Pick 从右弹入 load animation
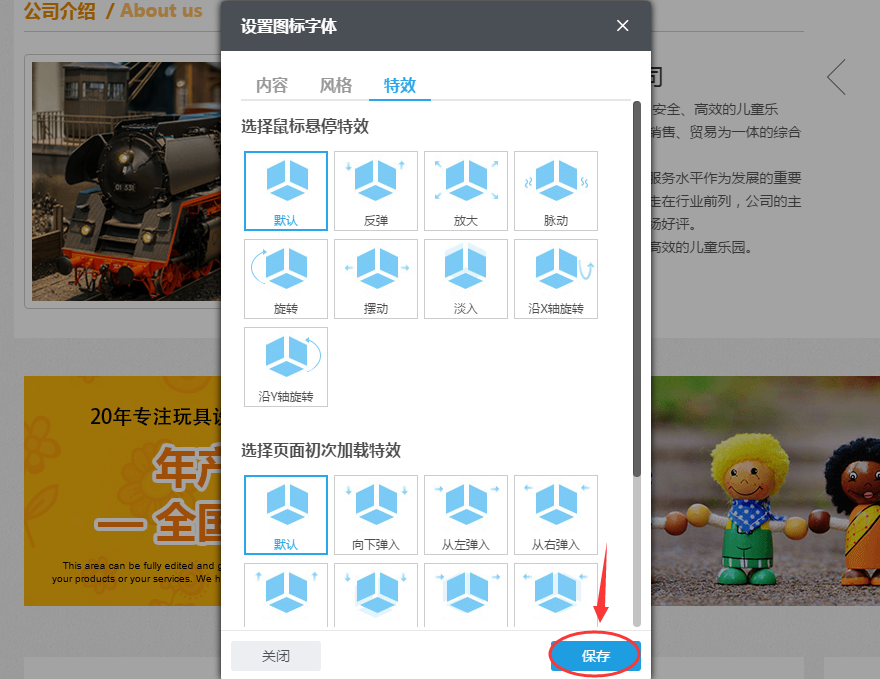This screenshot has height=679, width=880. pos(556,515)
